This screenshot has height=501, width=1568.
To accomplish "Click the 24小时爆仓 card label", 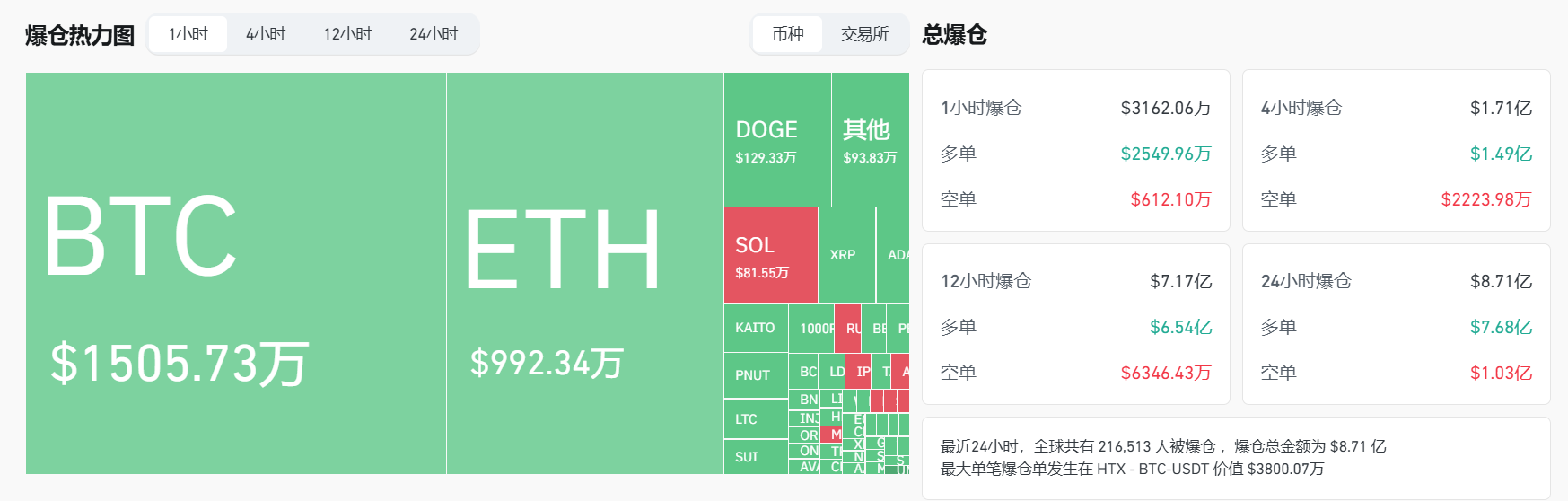I will (1306, 281).
